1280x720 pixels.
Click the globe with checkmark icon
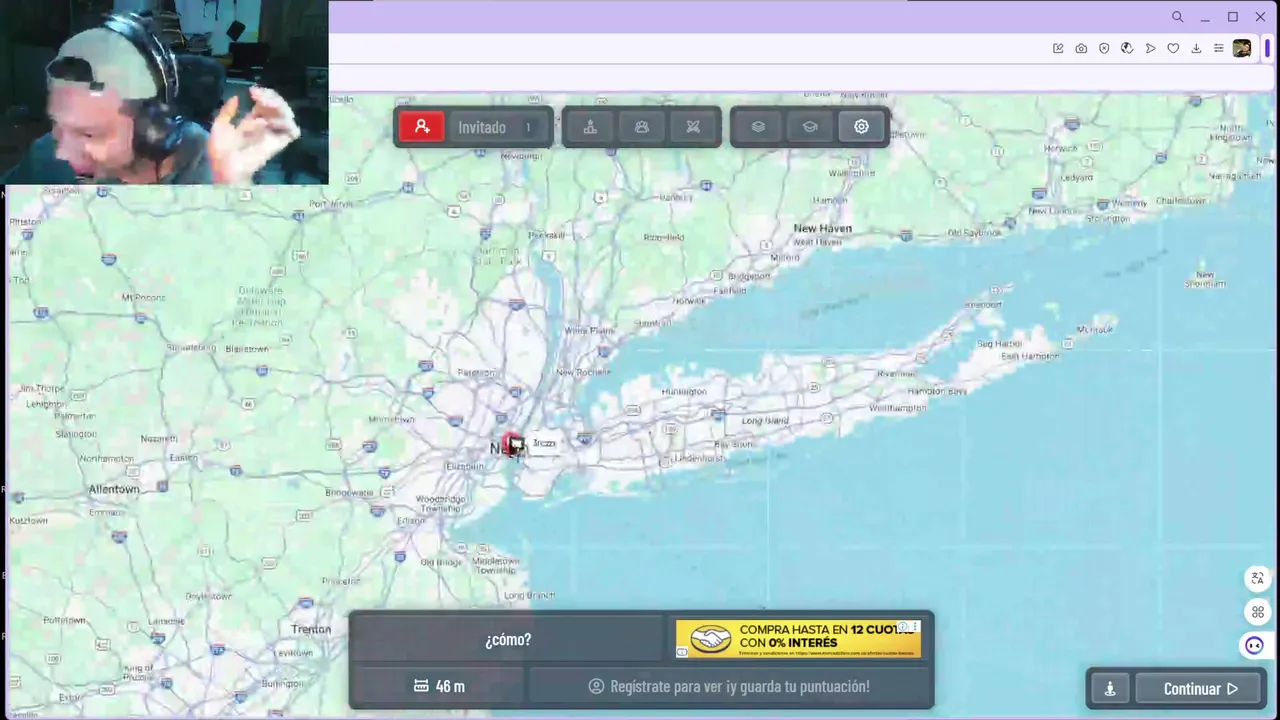(x=1127, y=48)
